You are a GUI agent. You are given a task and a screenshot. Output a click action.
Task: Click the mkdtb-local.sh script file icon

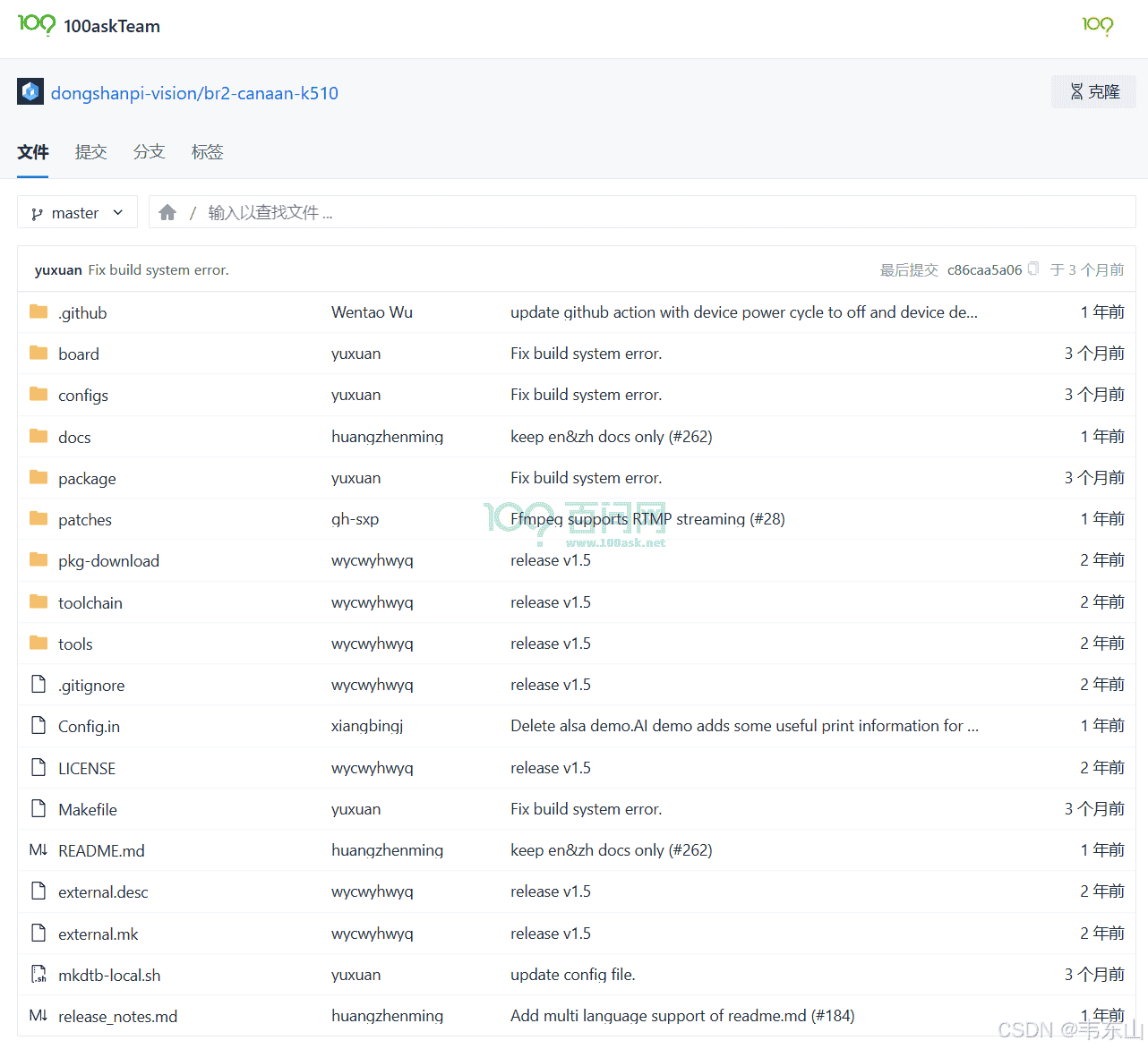[39, 974]
